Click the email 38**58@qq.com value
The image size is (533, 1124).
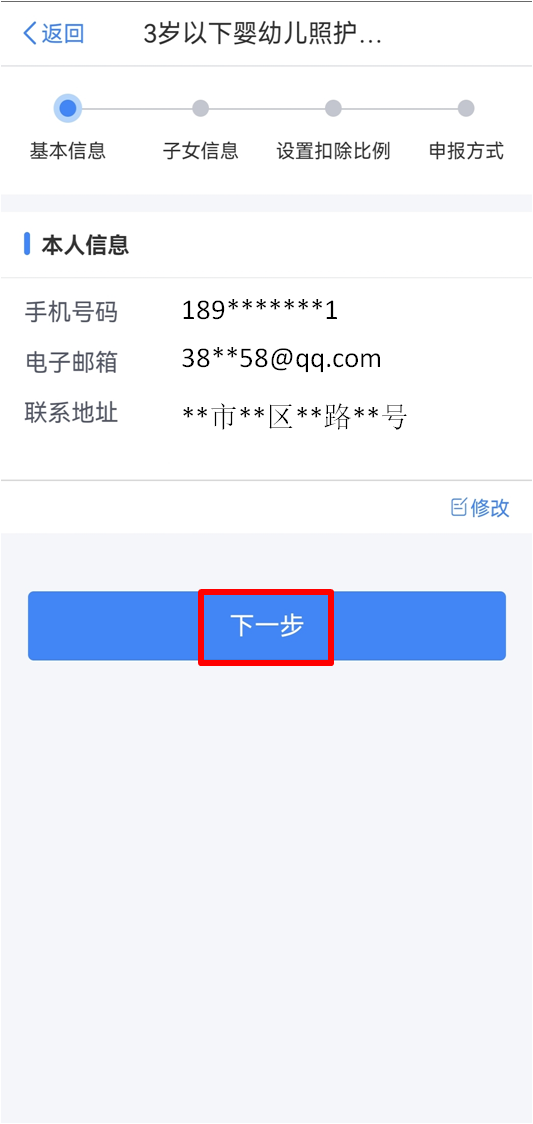282,359
